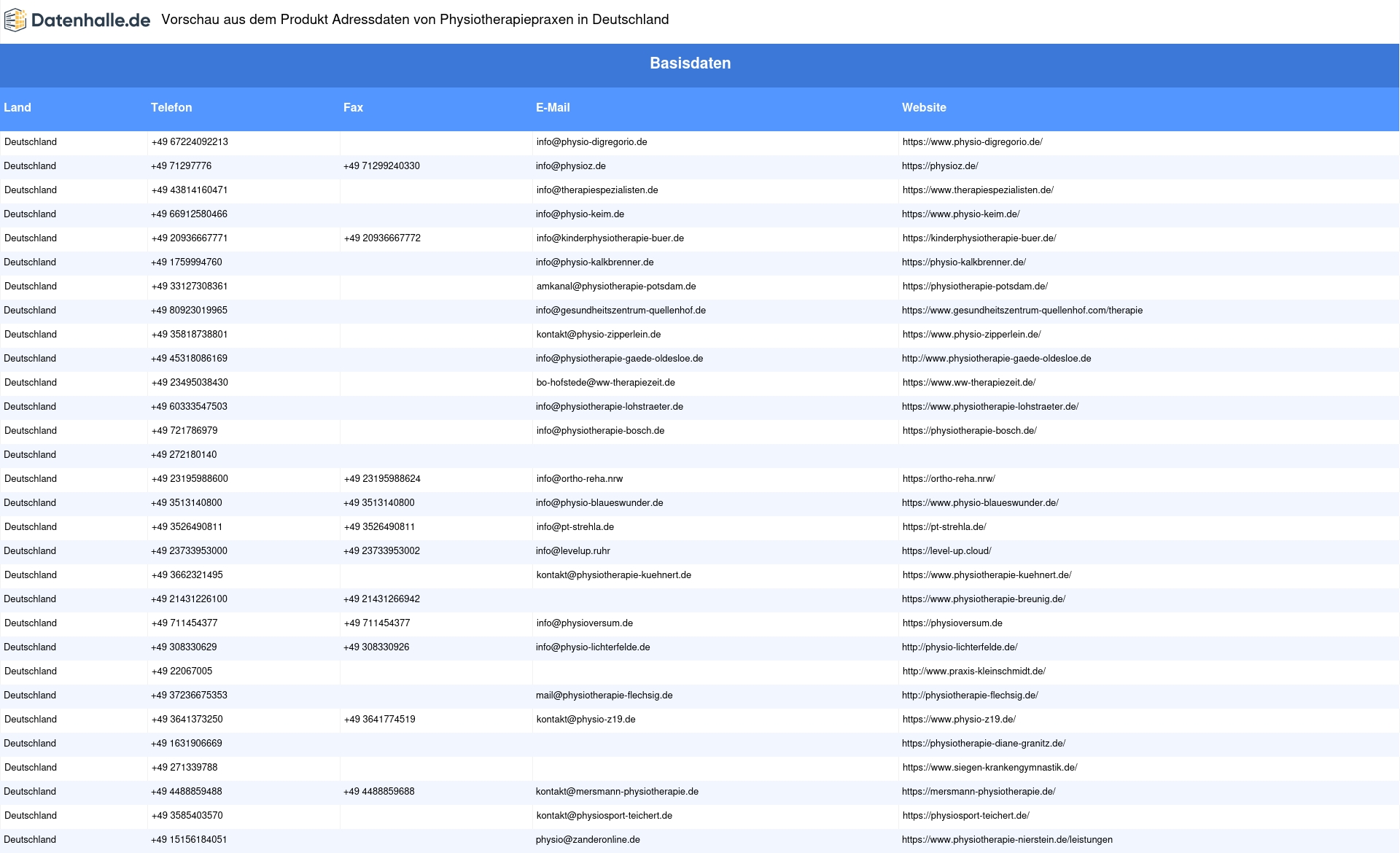Image resolution: width=1400 pixels, height=853 pixels.
Task: Open https://www.physio-zipperlein.de/ link
Action: coord(972,335)
